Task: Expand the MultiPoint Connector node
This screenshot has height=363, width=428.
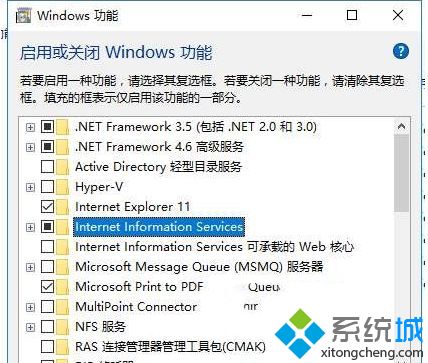Action: pyautogui.click(x=30, y=307)
